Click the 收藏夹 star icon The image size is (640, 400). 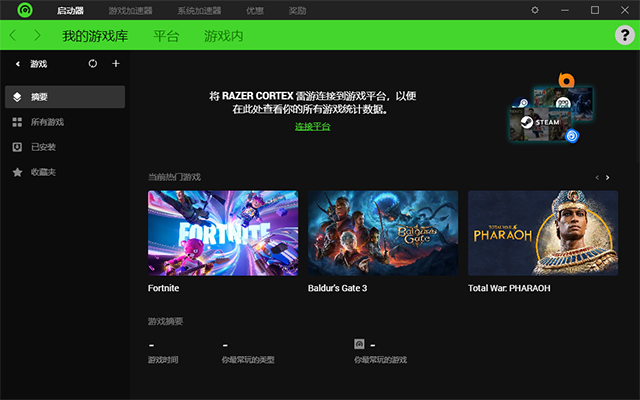[17, 172]
